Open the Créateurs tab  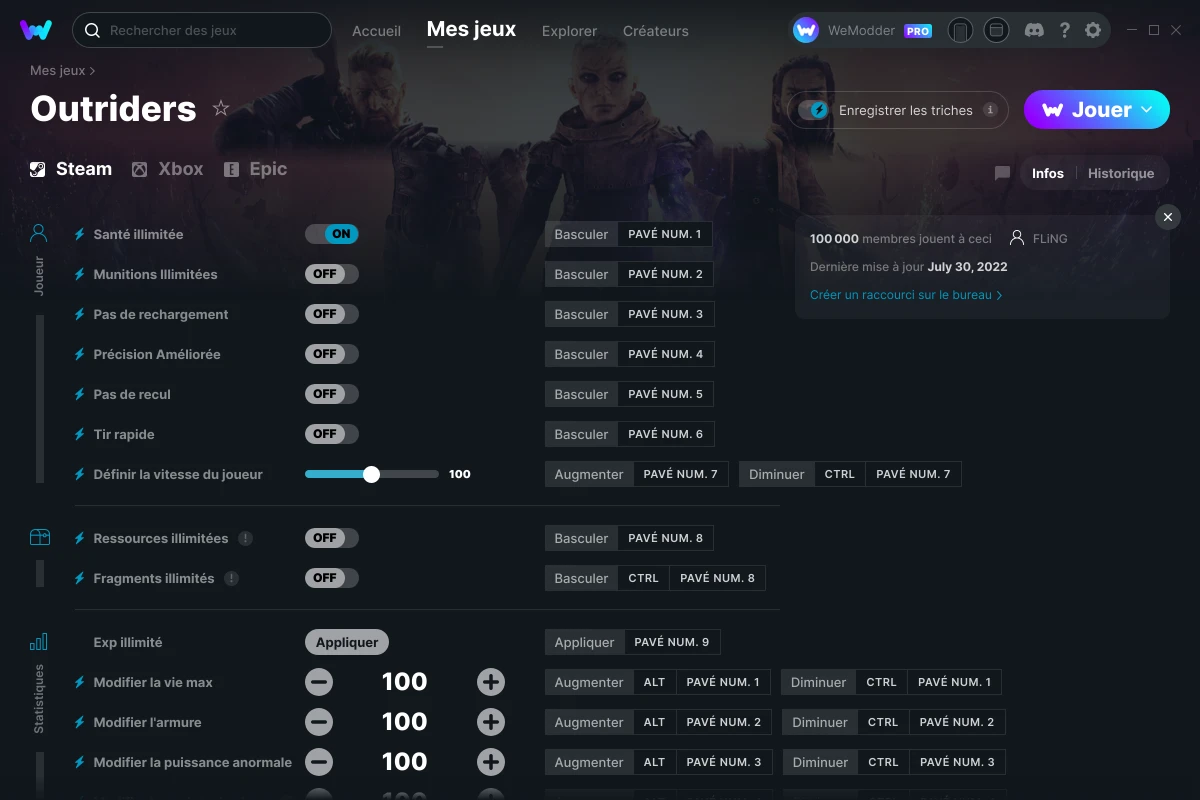(x=655, y=31)
